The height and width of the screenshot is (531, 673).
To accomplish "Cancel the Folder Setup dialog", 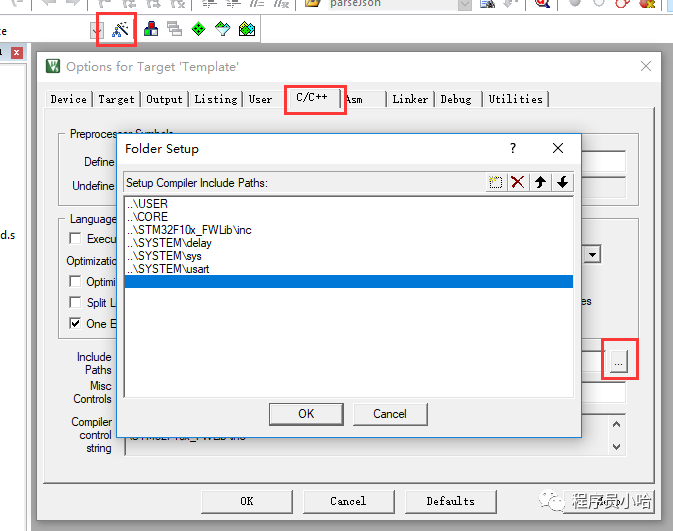I will [390, 414].
